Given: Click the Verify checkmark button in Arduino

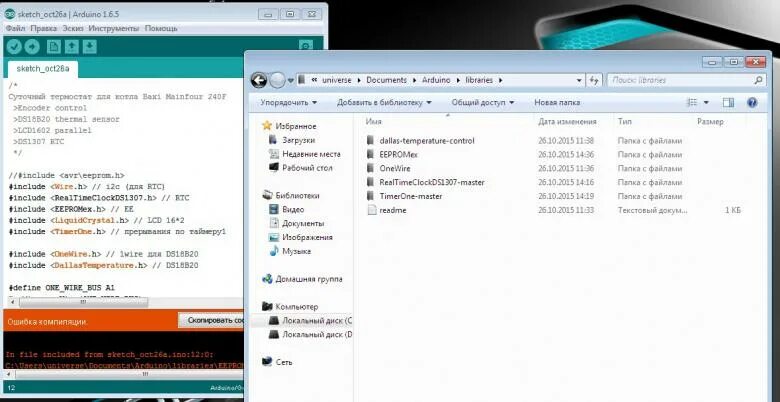Looking at the screenshot, I should (14, 47).
